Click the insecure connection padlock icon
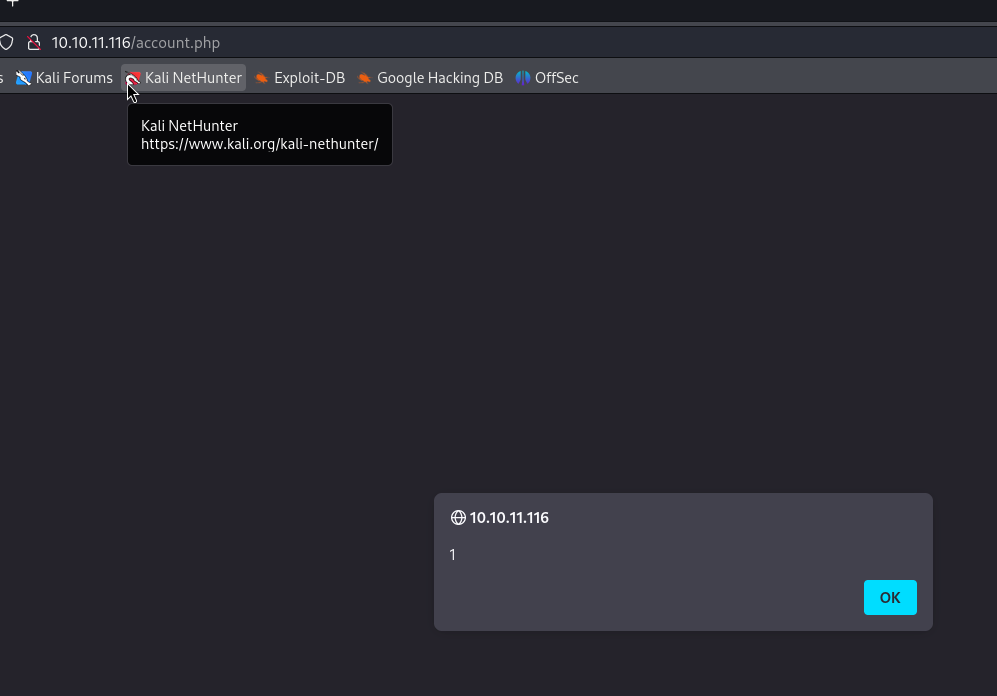The height and width of the screenshot is (696, 997). tap(33, 42)
